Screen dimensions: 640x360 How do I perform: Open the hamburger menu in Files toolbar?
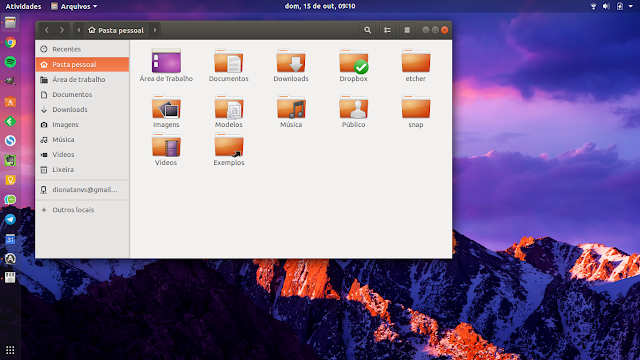[407, 30]
